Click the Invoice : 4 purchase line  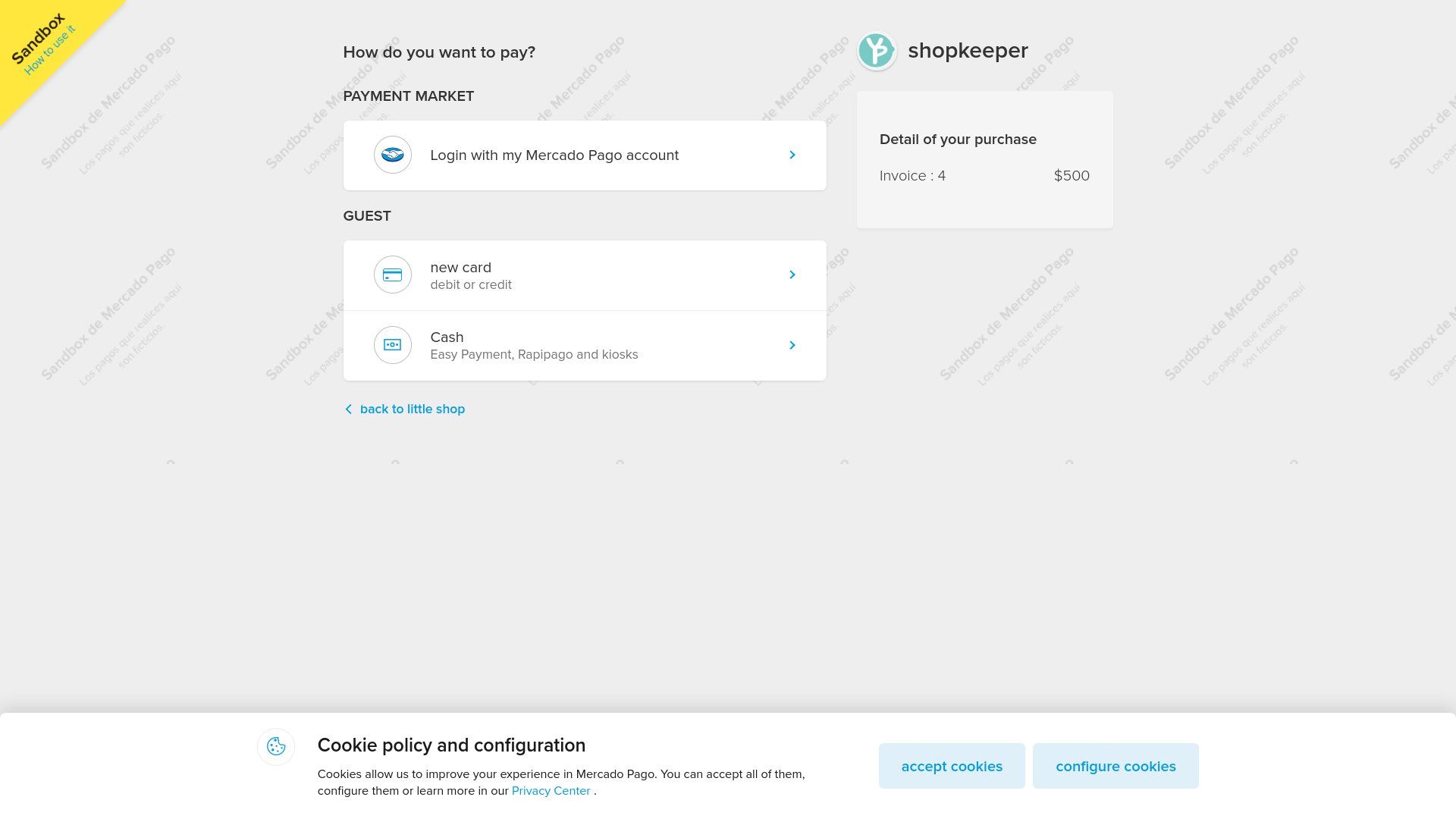[x=912, y=176]
